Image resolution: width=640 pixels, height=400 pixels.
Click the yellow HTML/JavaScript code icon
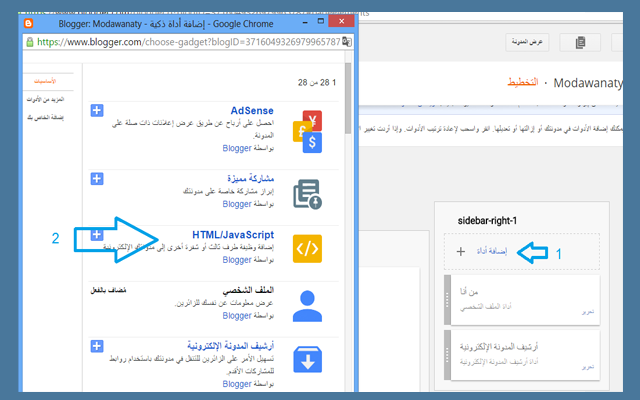coord(307,249)
